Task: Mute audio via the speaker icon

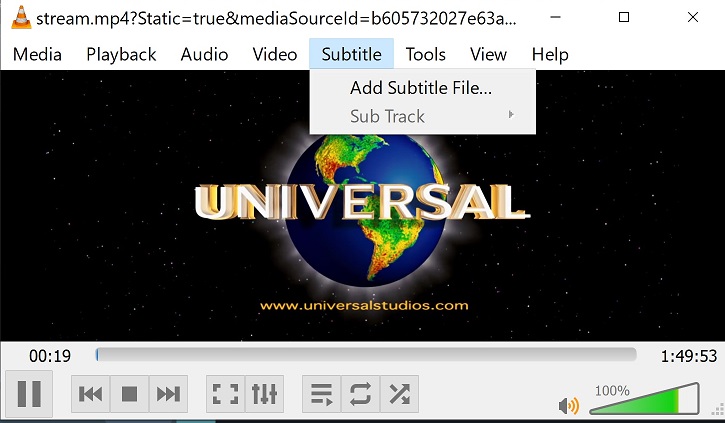Action: (x=568, y=405)
